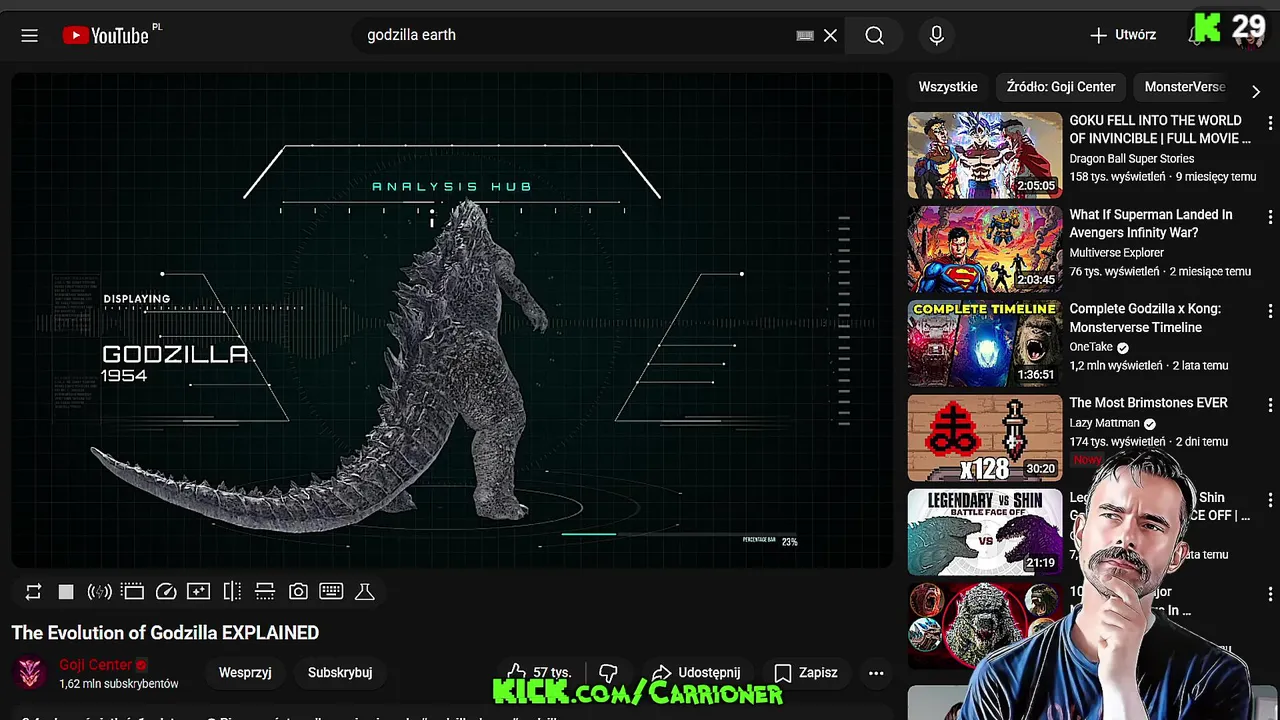Screen dimensions: 1280x720
Task: Start voice search with the microphone
Action: [936, 35]
